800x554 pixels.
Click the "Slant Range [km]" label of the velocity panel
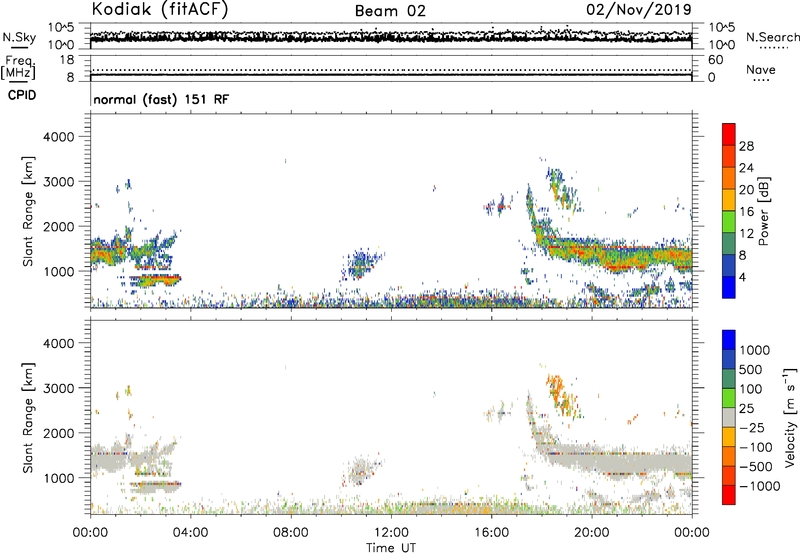[x=28, y=418]
